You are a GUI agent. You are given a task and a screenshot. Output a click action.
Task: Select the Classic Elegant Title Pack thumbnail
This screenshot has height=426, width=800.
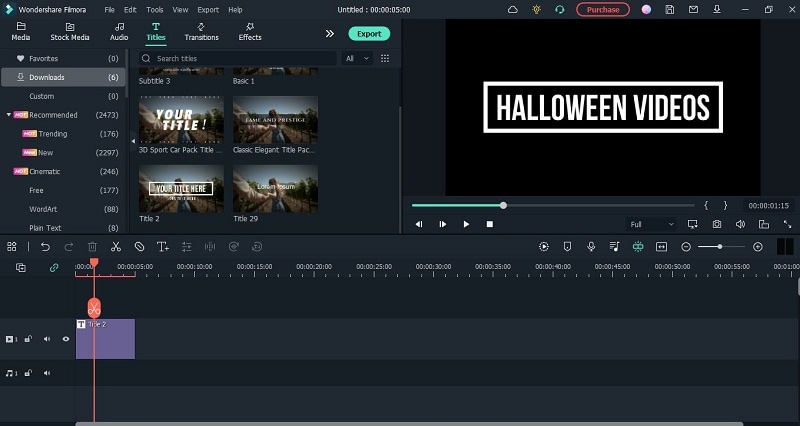276,120
